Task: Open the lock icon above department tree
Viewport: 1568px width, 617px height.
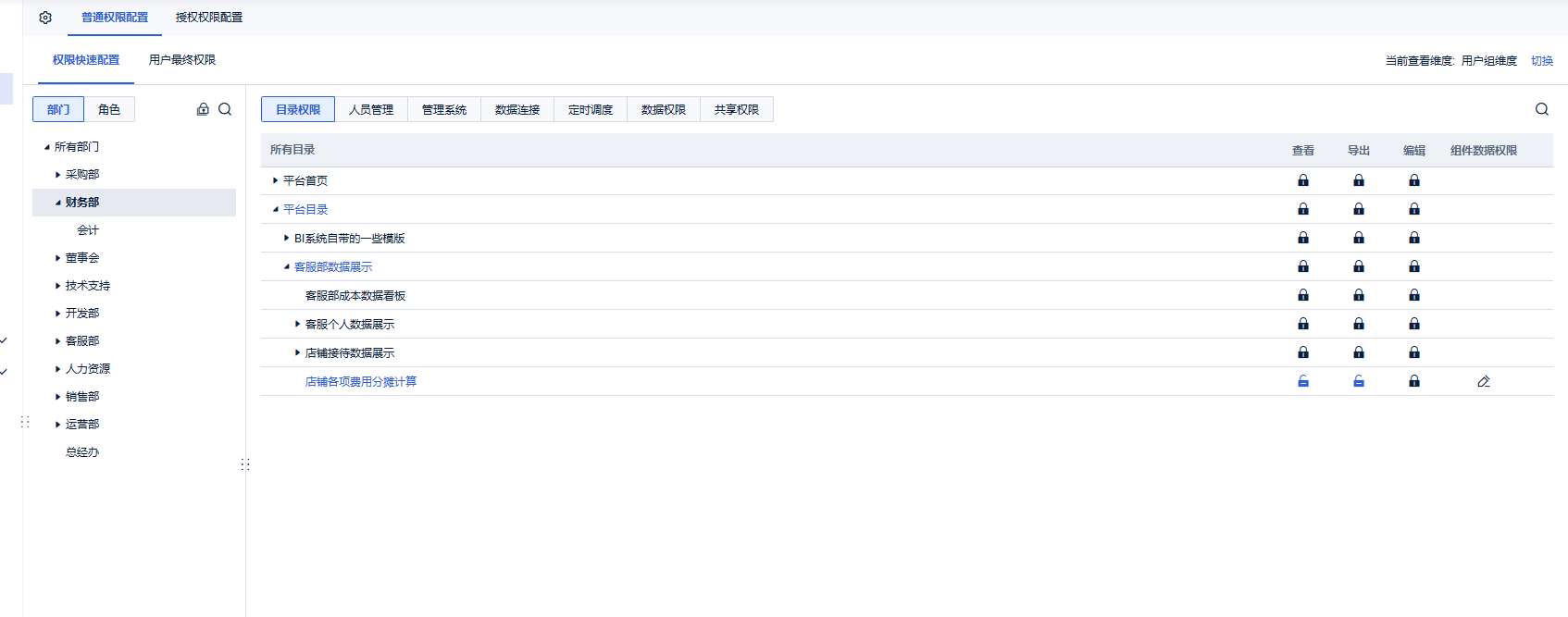Action: [x=203, y=109]
